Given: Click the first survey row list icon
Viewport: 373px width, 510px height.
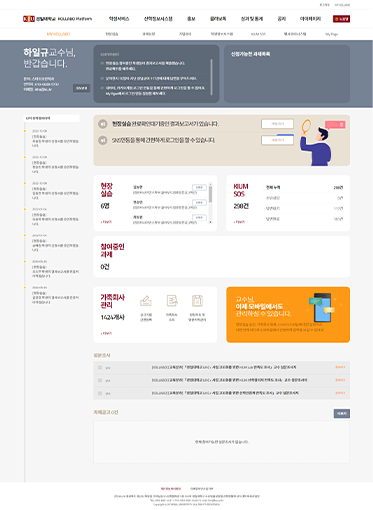Looking at the screenshot, I should coord(100,368).
